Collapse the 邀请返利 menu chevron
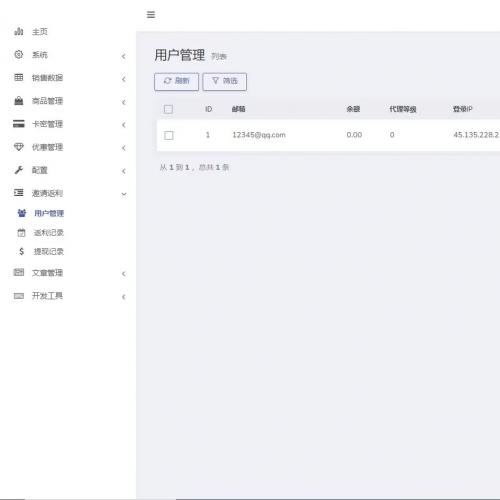500x500 pixels. click(x=124, y=194)
